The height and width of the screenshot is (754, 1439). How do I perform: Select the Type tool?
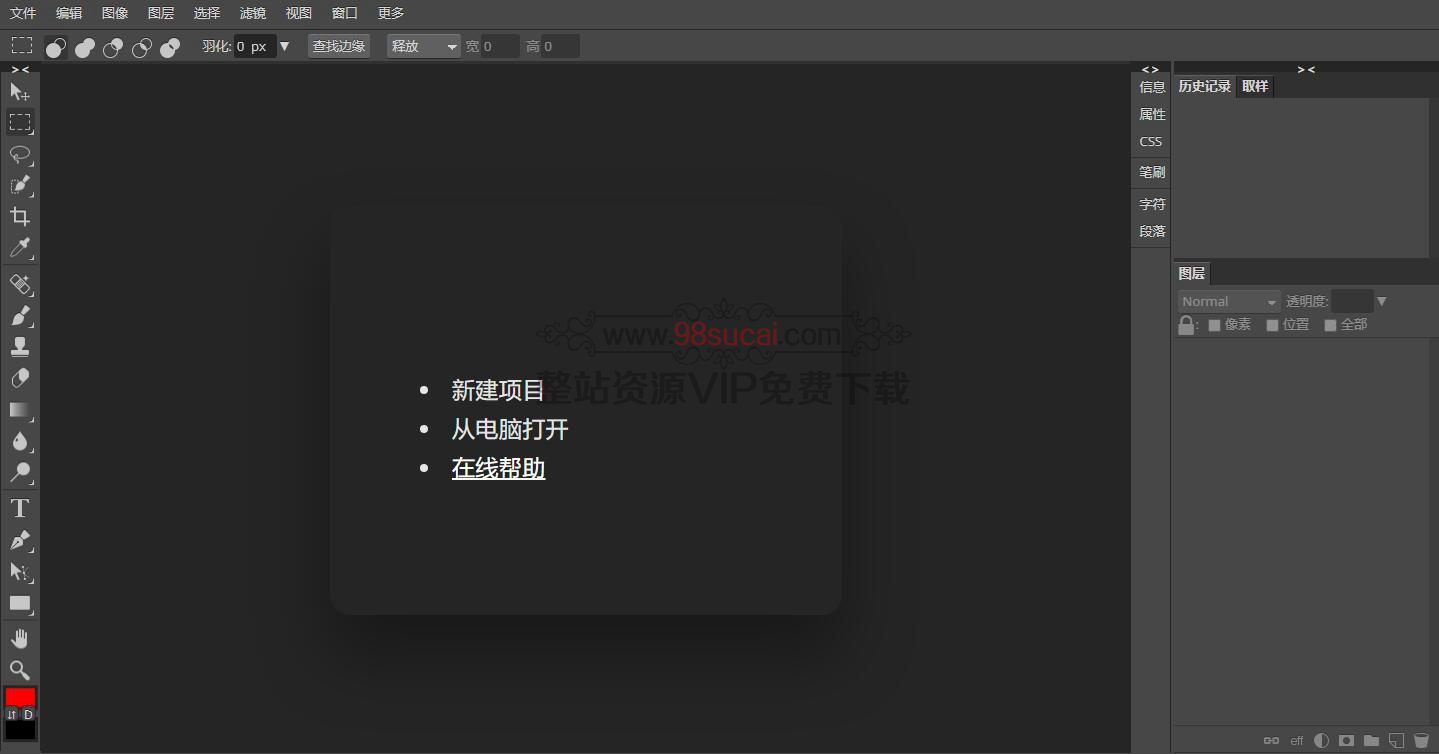(19, 507)
